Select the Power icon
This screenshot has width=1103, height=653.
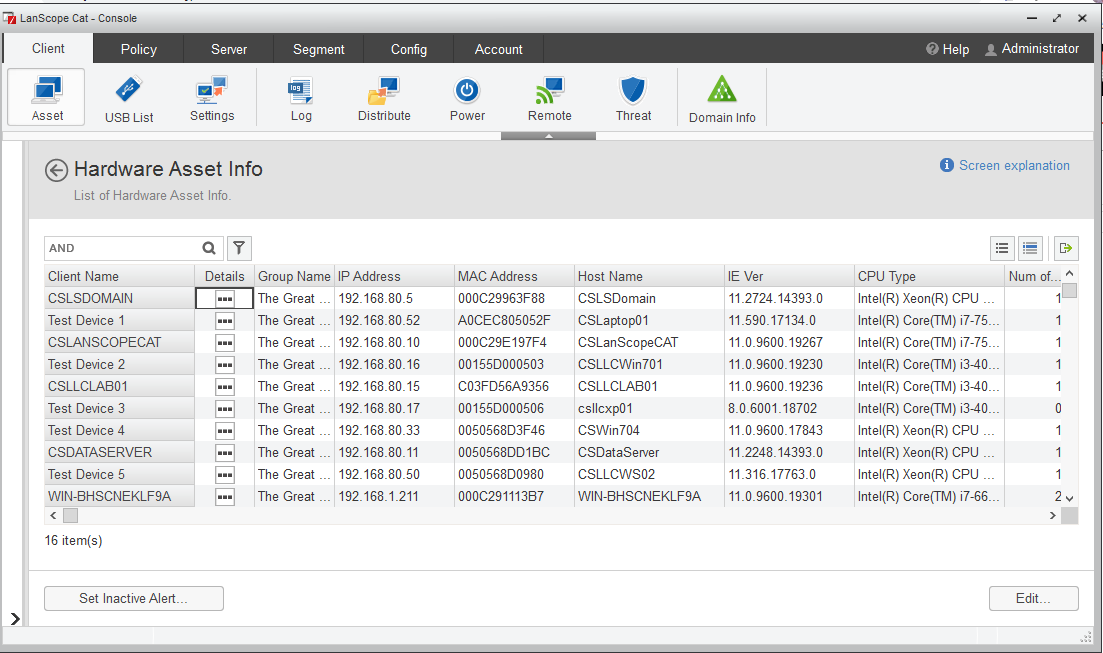[x=467, y=98]
